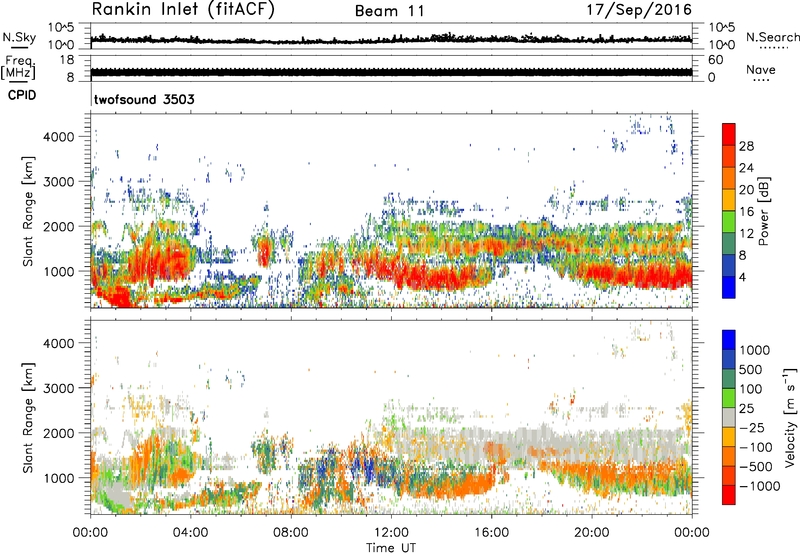Click the sky noise trace in top panel

point(391,39)
